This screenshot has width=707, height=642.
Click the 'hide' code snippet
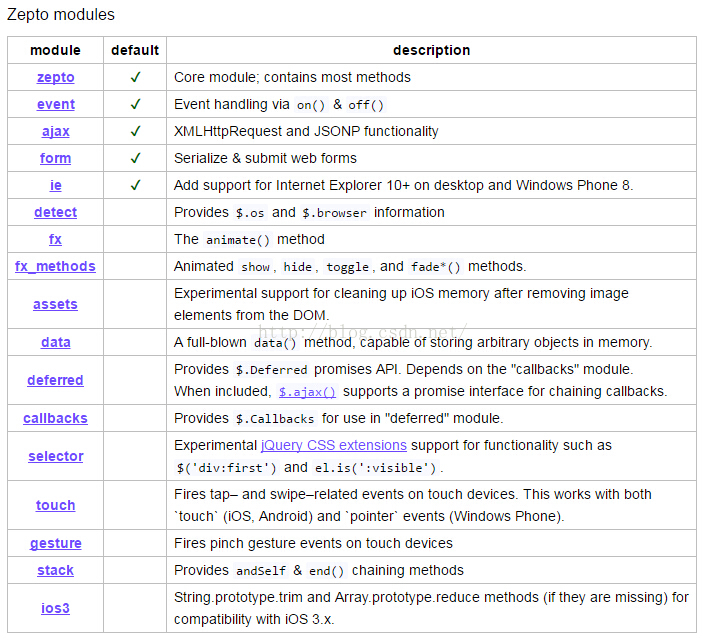click(298, 267)
